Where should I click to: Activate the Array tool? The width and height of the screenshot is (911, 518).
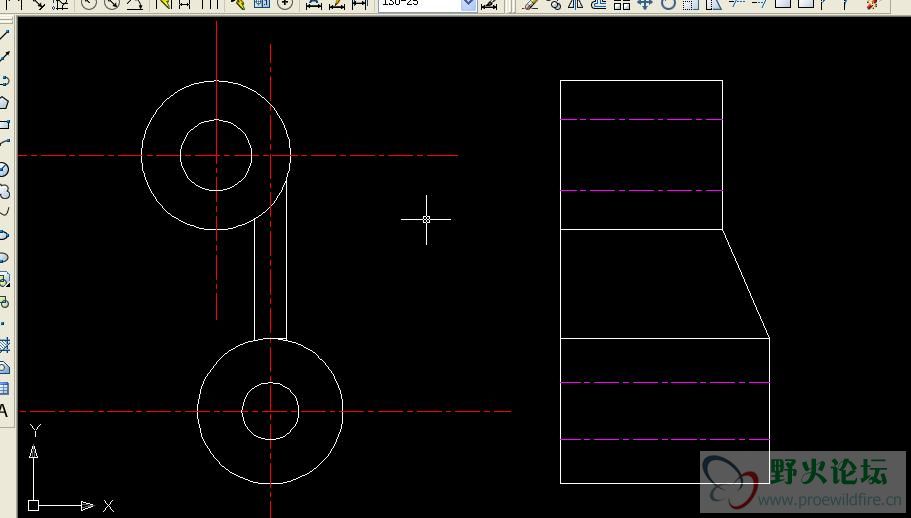(x=622, y=5)
